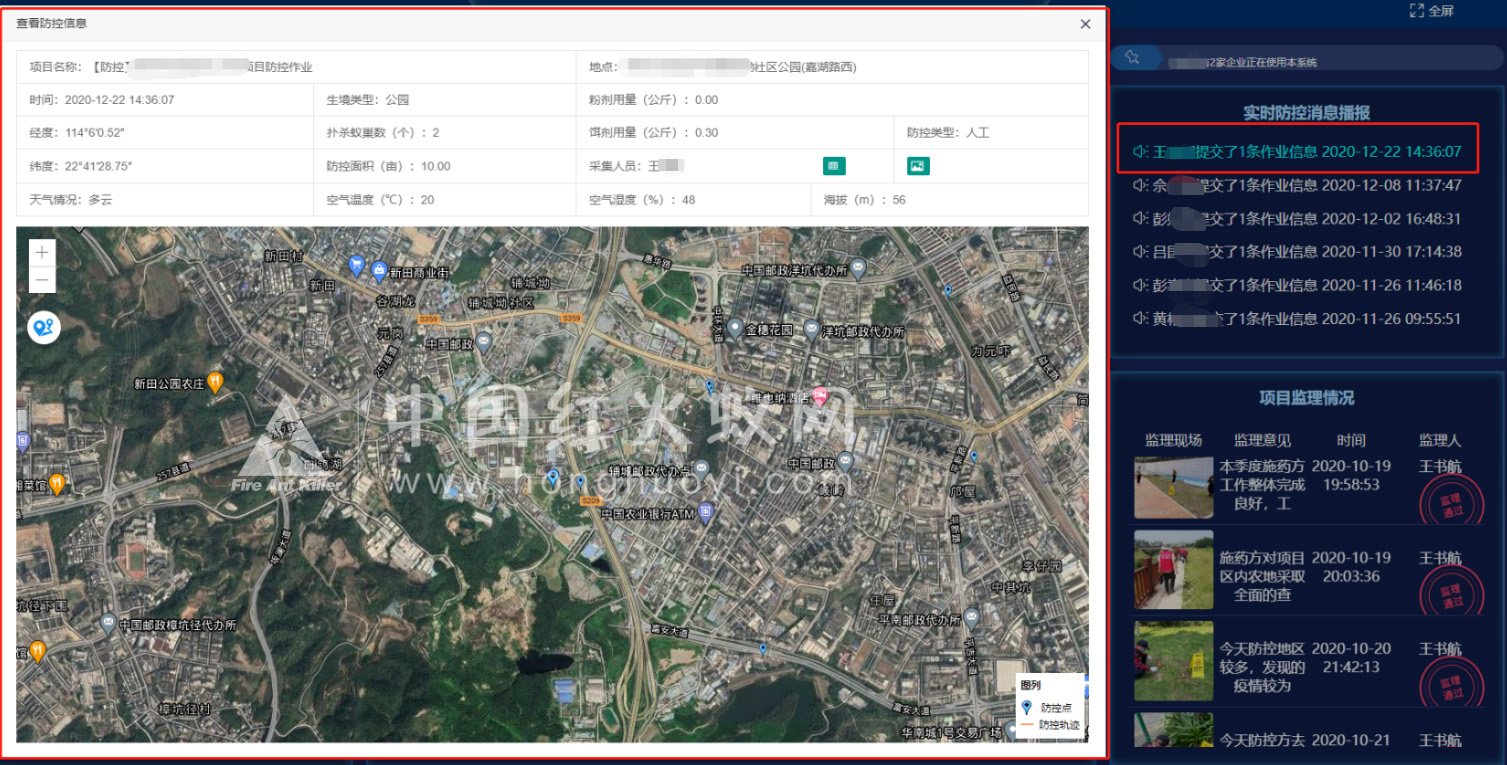The image size is (1507, 765).
Task: Enter fullscreen with the 全屏 icon
Action: pos(1416,11)
